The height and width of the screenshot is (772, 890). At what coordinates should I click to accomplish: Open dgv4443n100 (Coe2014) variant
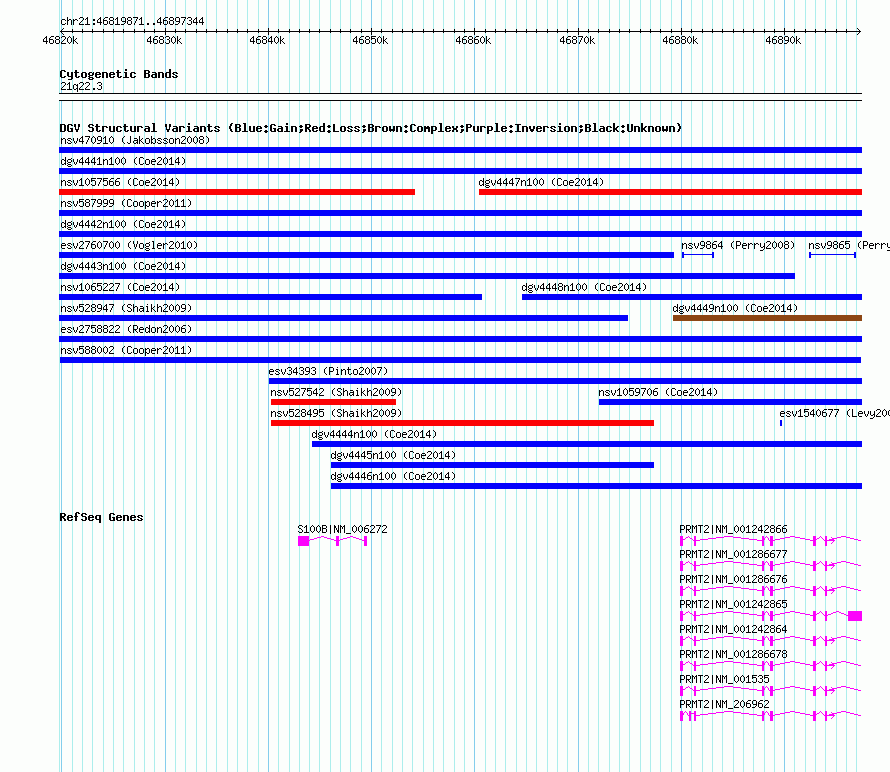(x=427, y=276)
